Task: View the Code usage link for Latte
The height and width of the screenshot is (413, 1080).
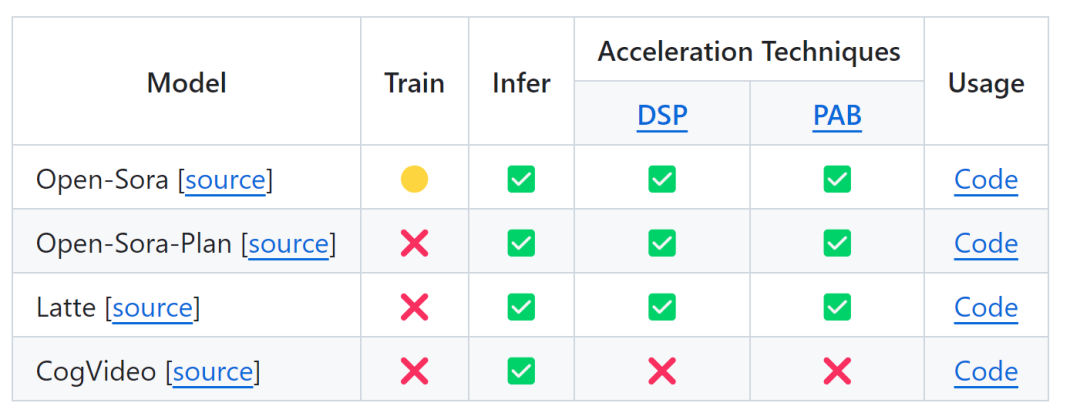Action: tap(986, 308)
